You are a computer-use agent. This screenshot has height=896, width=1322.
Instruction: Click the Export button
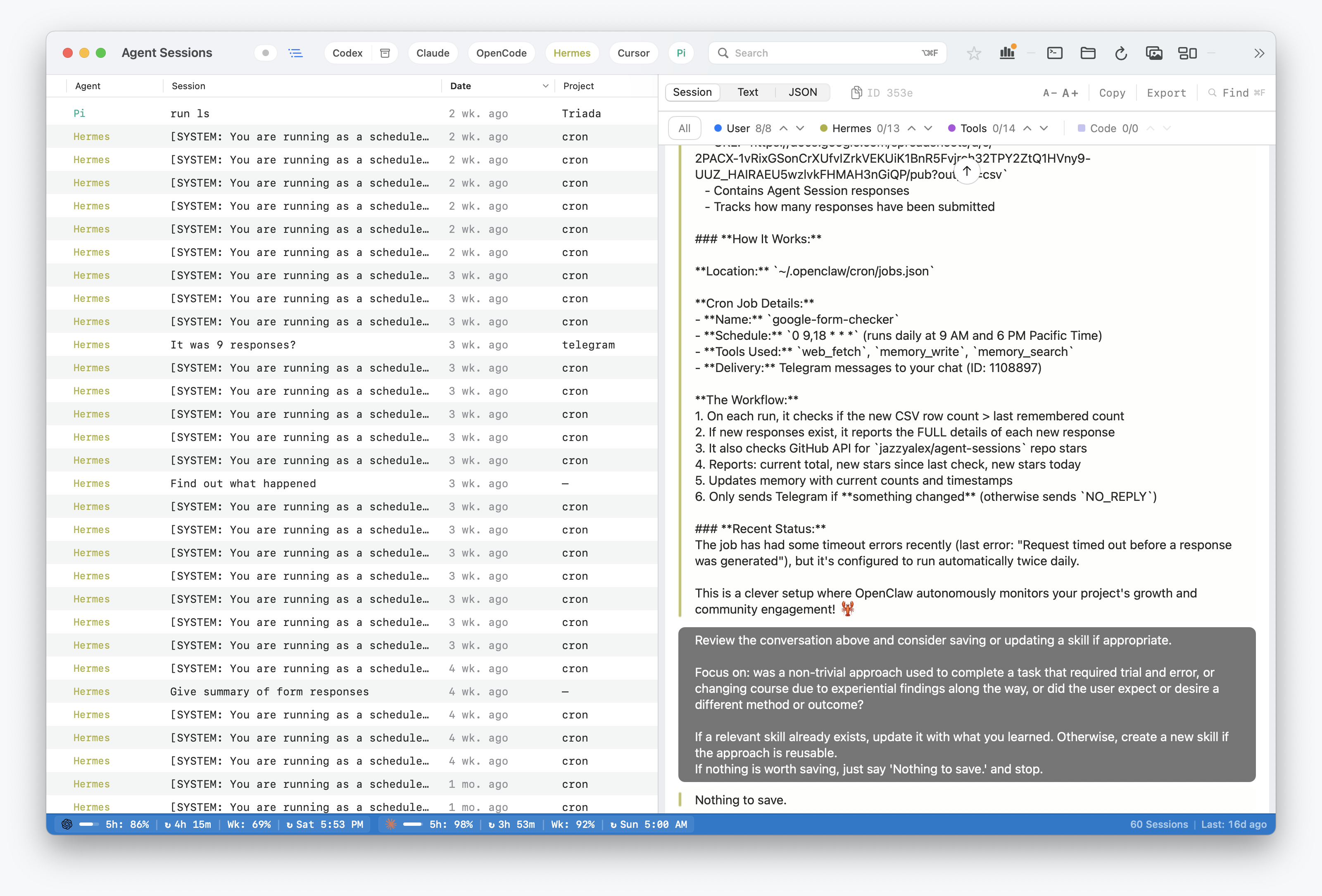coord(1166,92)
